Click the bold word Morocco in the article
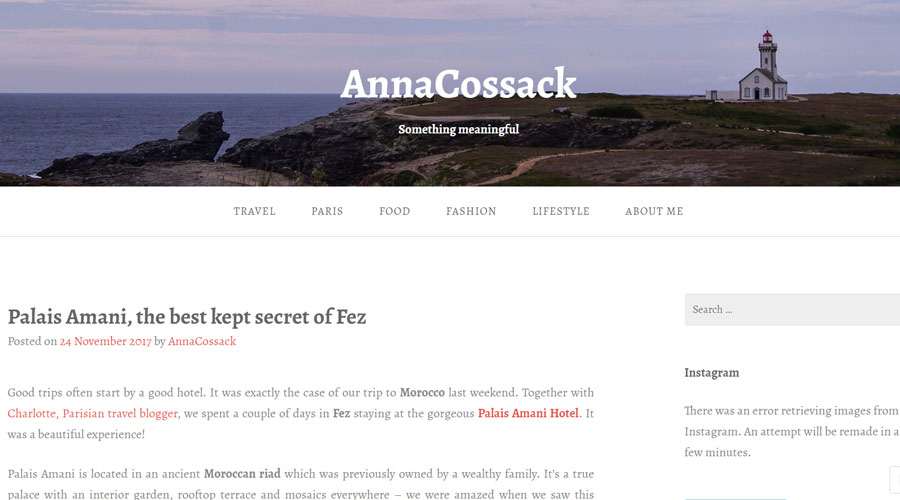The width and height of the screenshot is (900, 500). coord(422,393)
